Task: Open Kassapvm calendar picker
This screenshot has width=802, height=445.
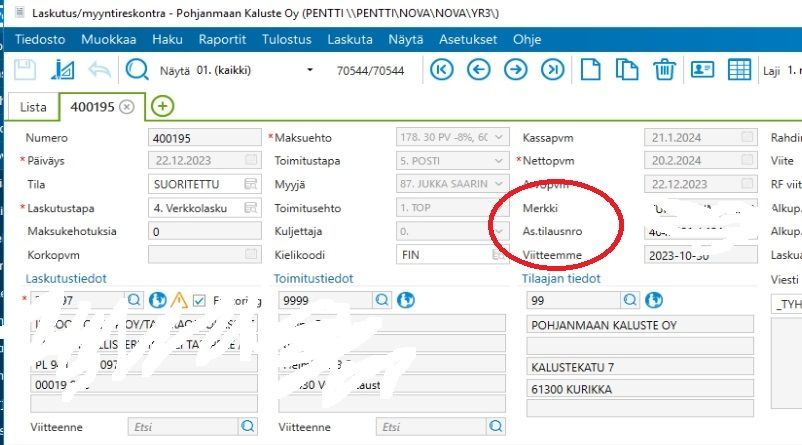Action: 747,137
